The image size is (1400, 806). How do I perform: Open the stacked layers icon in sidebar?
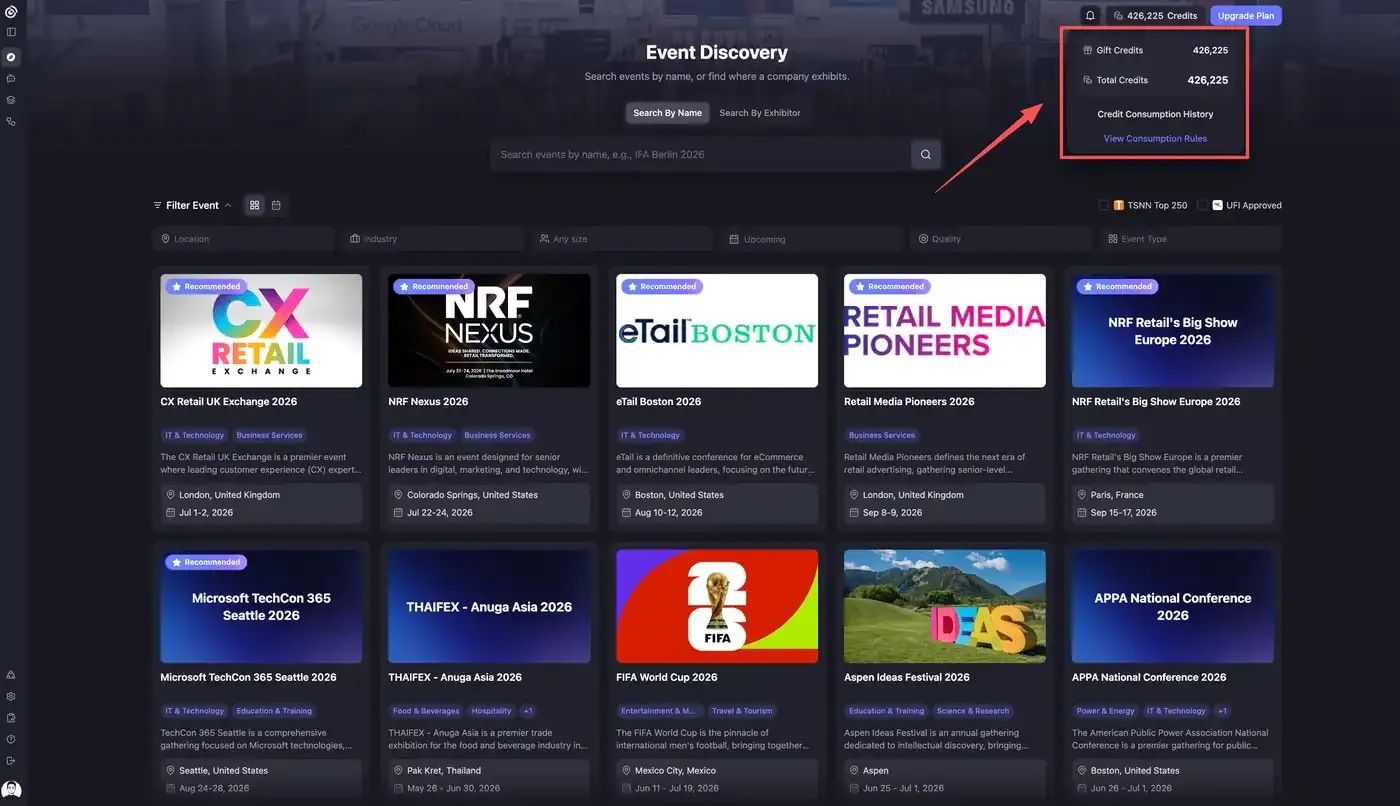(x=11, y=100)
